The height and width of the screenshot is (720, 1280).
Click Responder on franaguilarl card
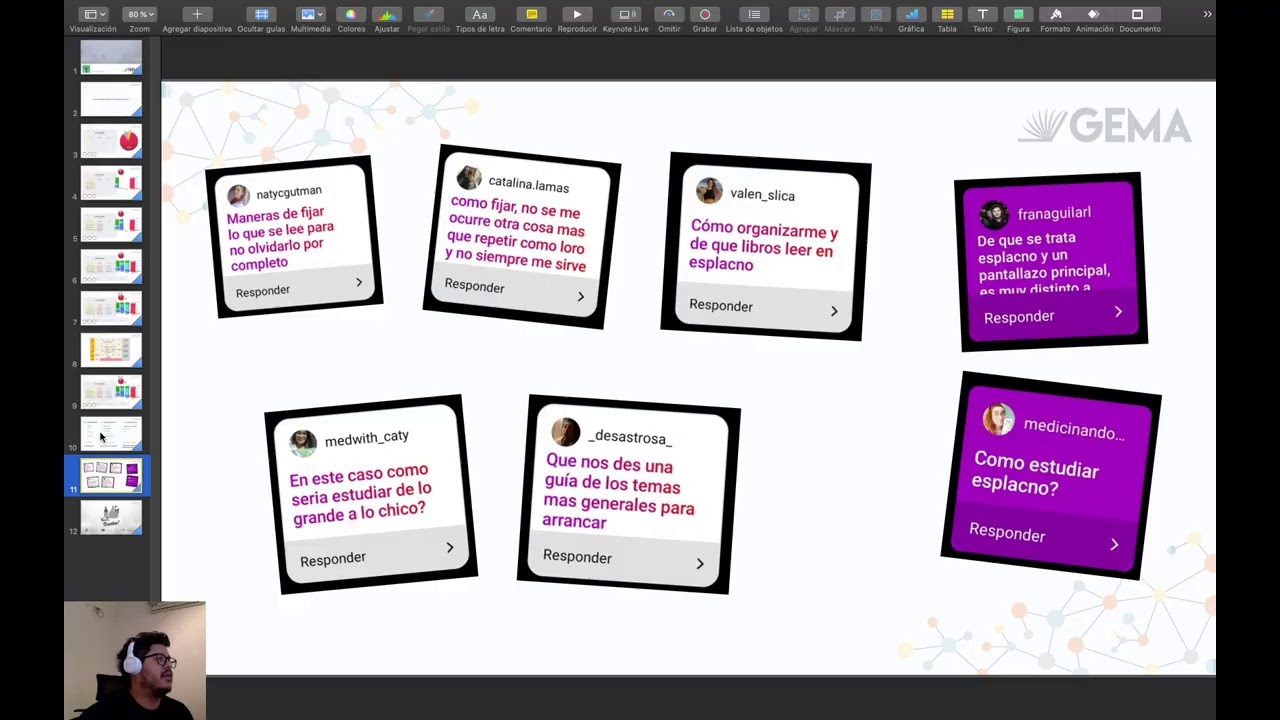[1019, 317]
